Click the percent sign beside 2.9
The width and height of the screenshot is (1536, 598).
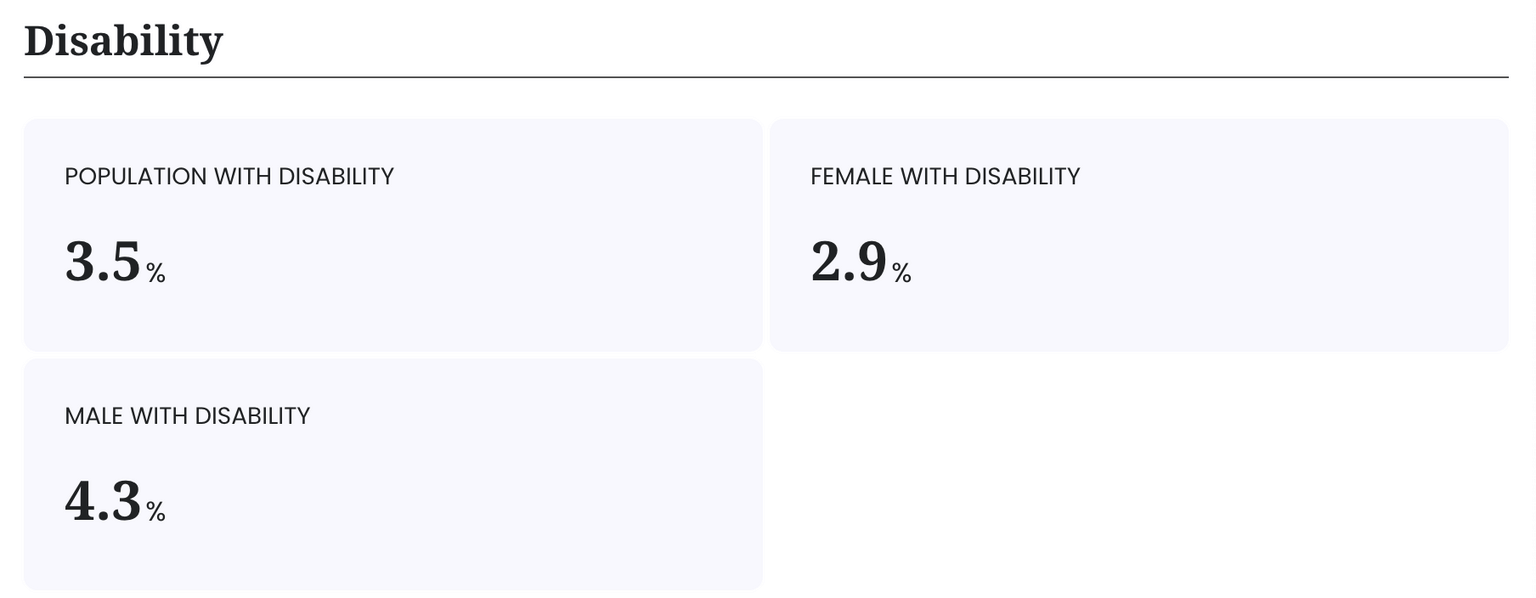[902, 273]
